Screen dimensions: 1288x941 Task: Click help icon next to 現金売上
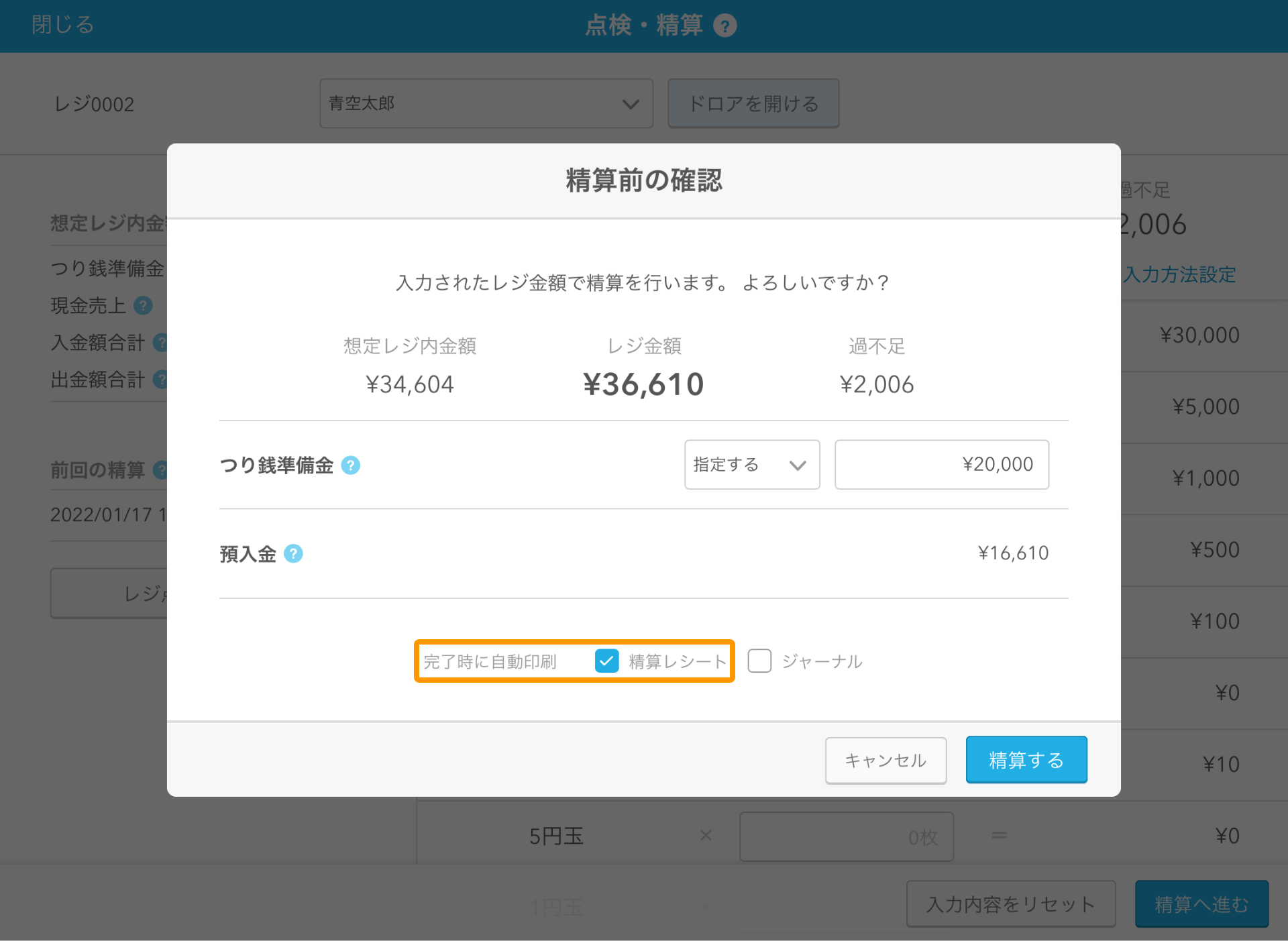[x=143, y=306]
